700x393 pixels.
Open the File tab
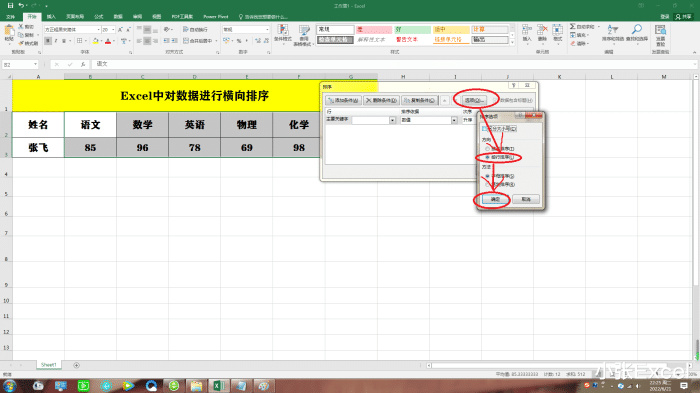[11, 17]
